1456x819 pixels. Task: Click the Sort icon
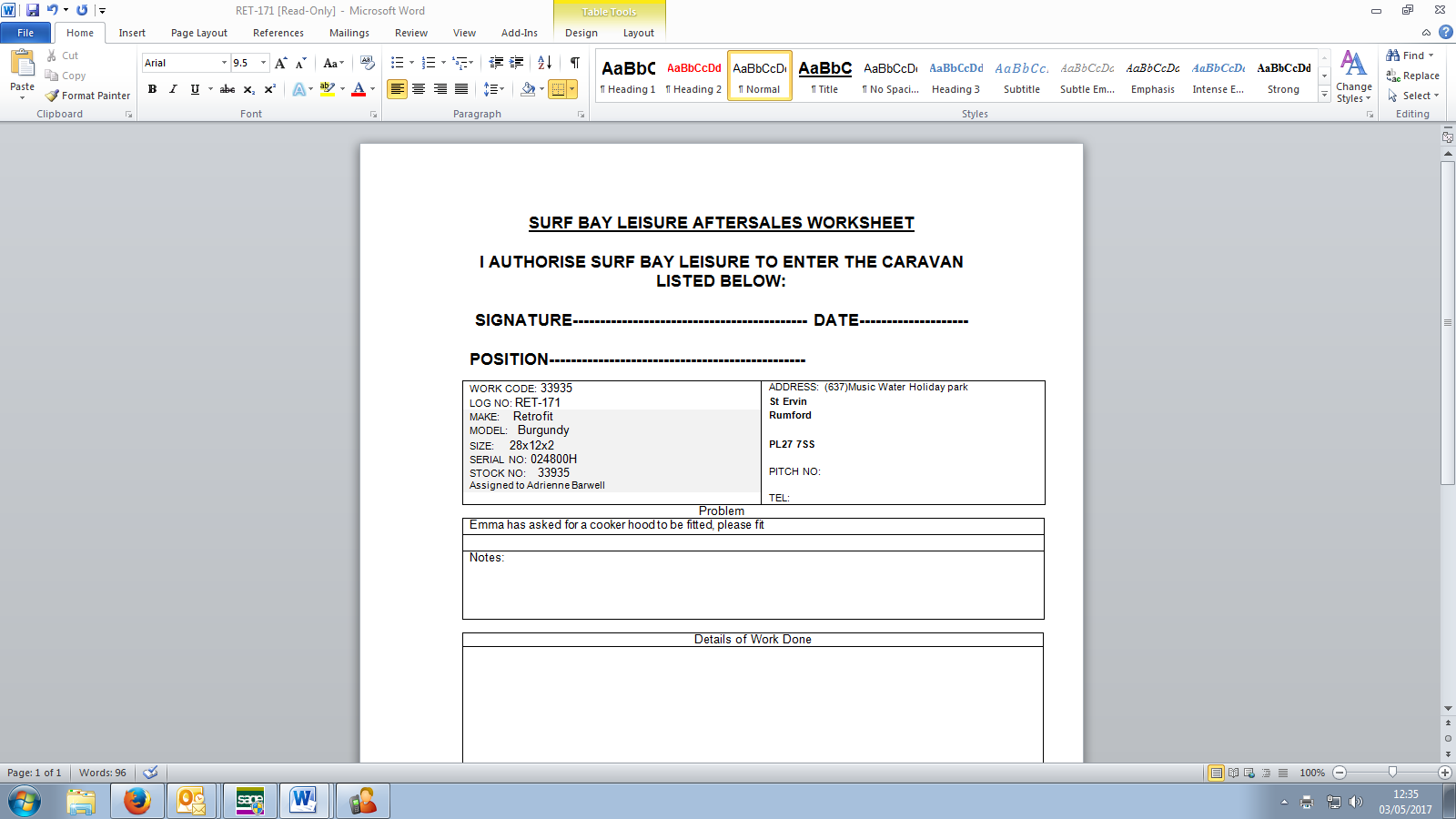pos(545,63)
